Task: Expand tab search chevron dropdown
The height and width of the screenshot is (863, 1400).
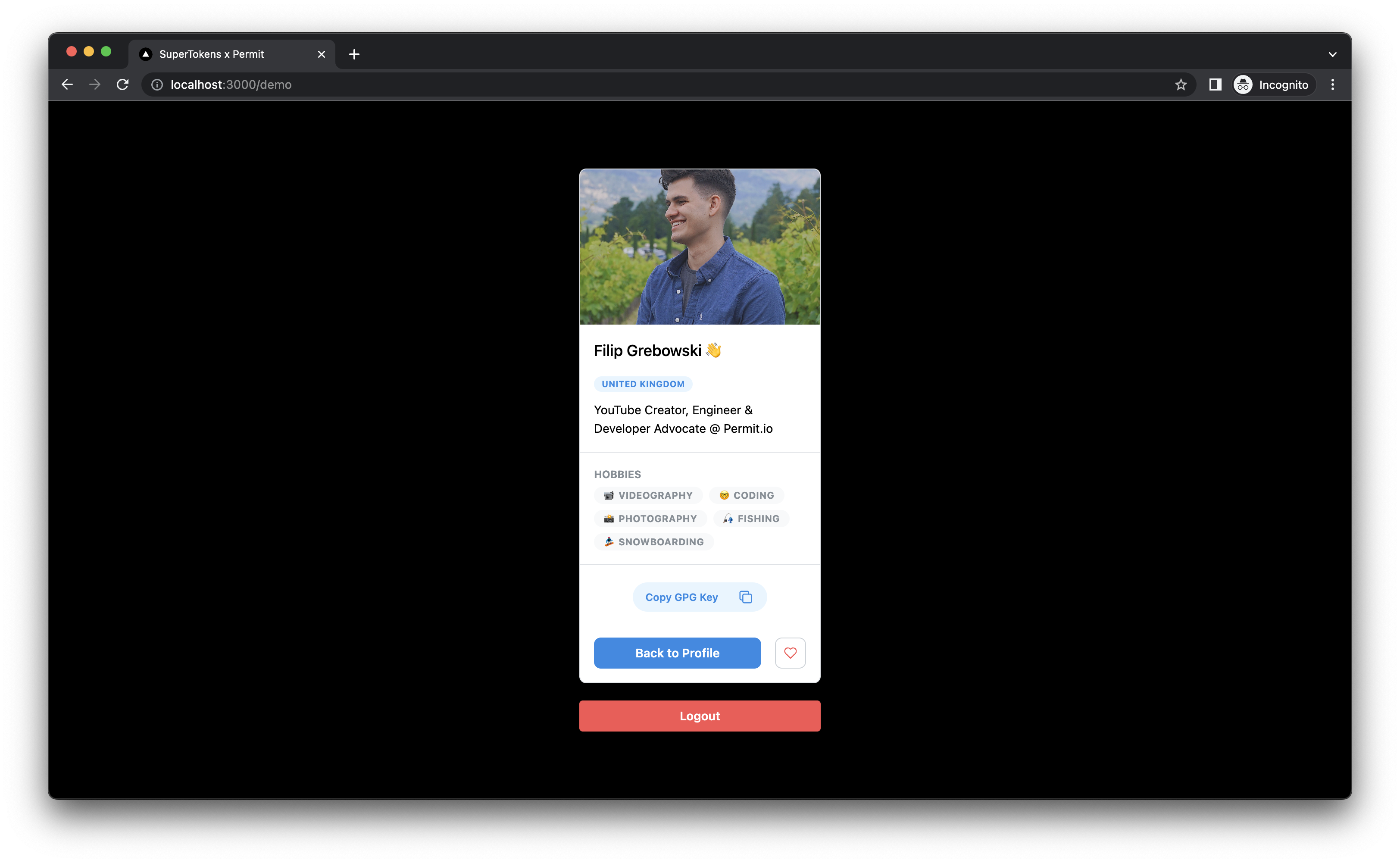Action: (x=1333, y=54)
